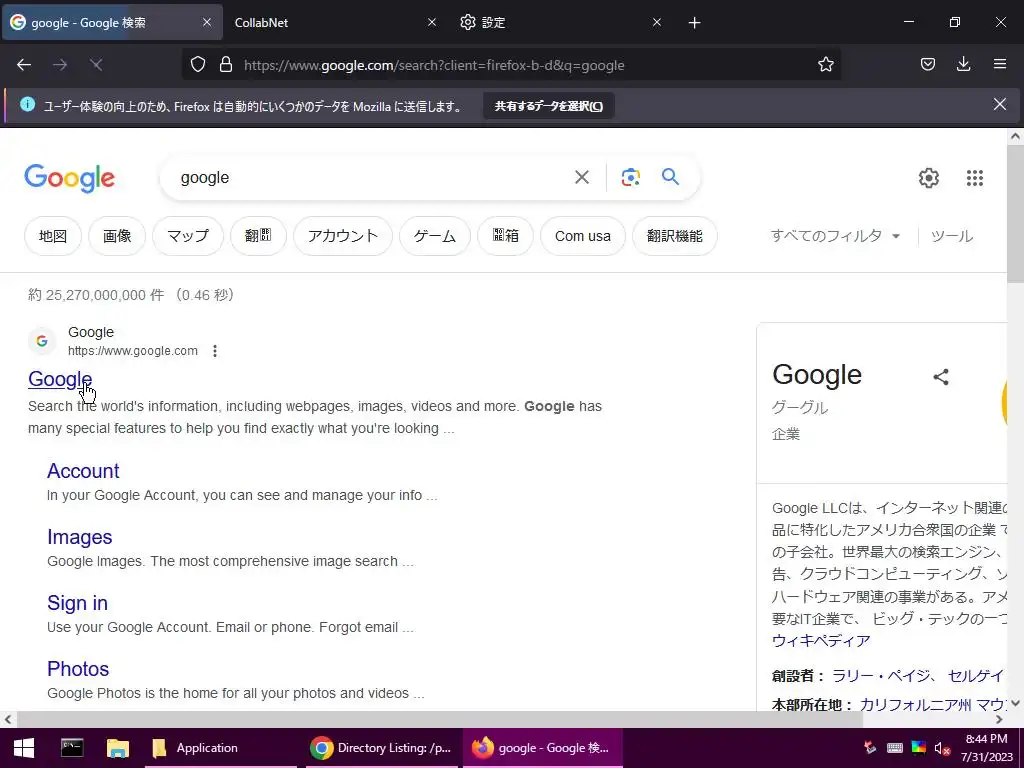Expand the すべてのフィルタ dropdown
The width and height of the screenshot is (1024, 768).
(x=835, y=236)
